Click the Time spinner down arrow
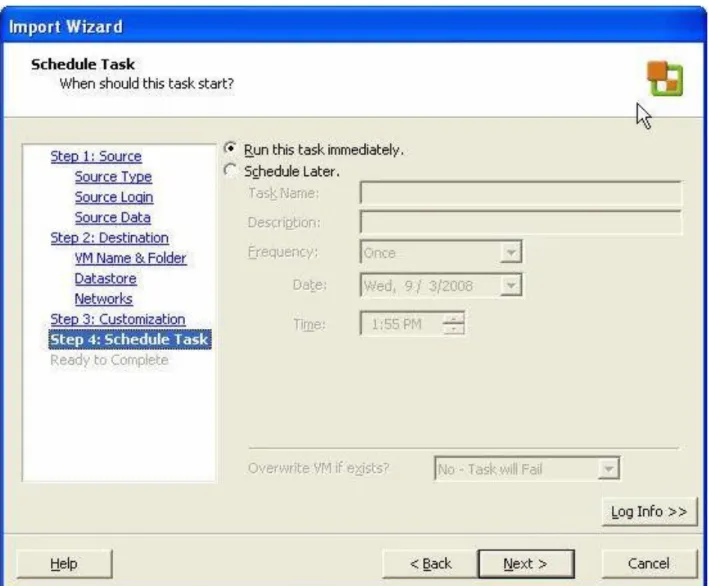Screen dimensions: 710x586 pos(453,329)
